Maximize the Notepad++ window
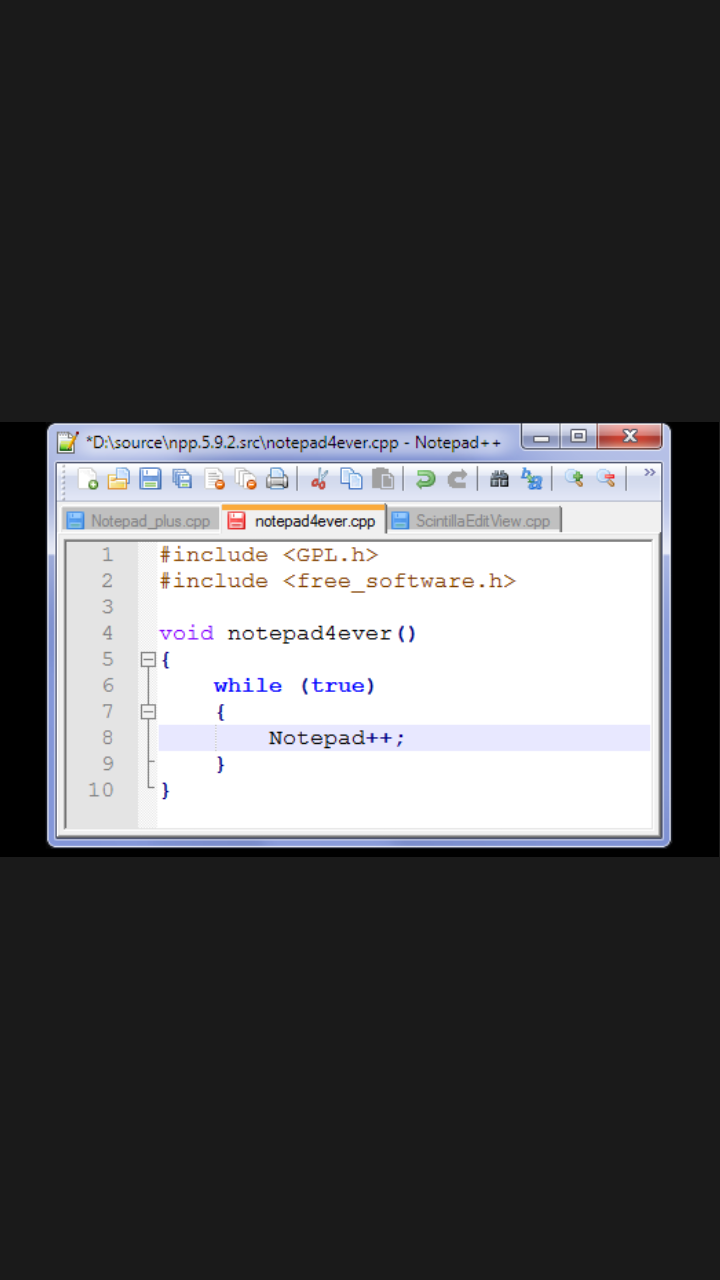Screen dimensions: 720x1280 [578, 437]
